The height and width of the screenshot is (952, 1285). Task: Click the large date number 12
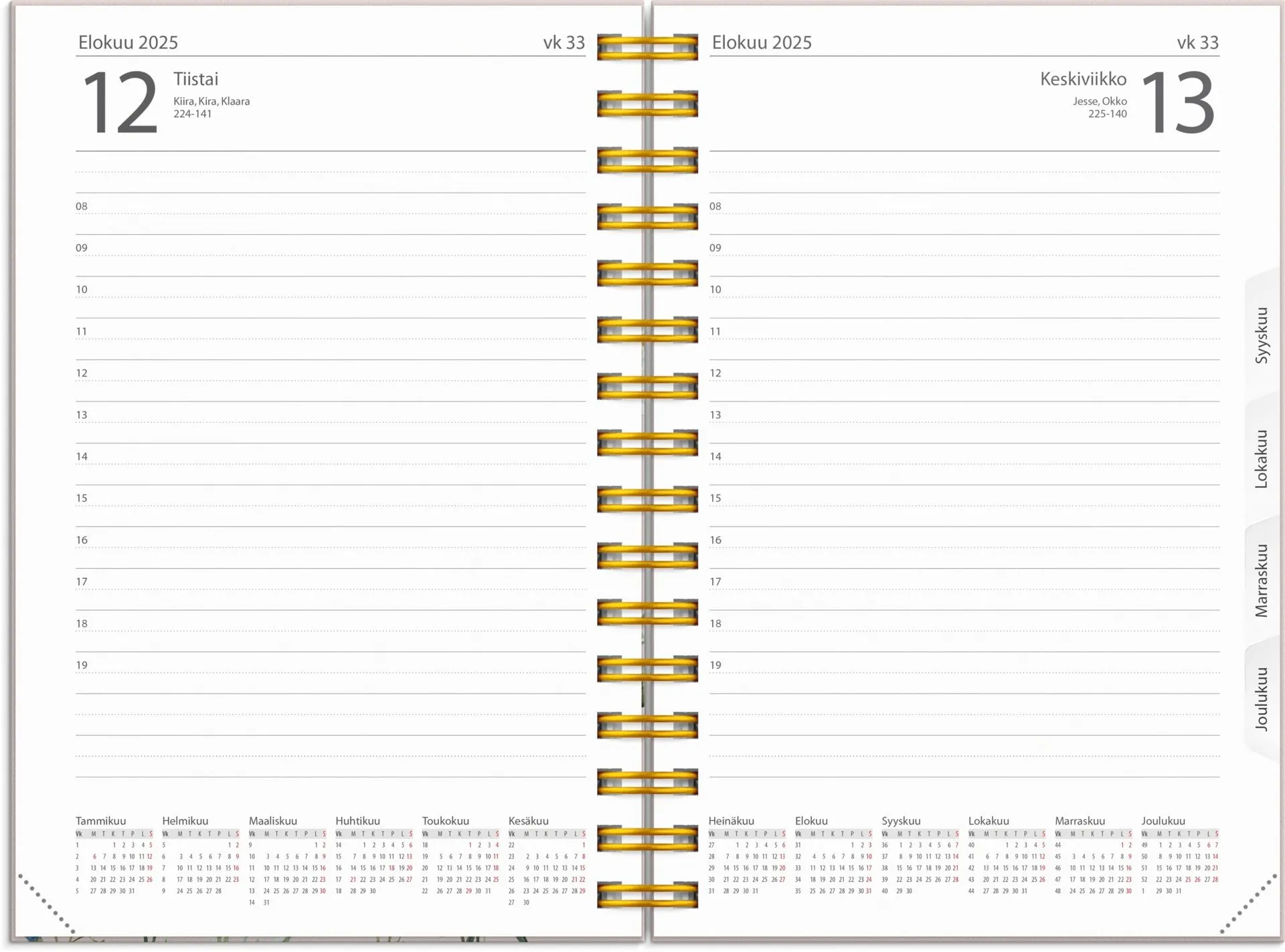120,103
